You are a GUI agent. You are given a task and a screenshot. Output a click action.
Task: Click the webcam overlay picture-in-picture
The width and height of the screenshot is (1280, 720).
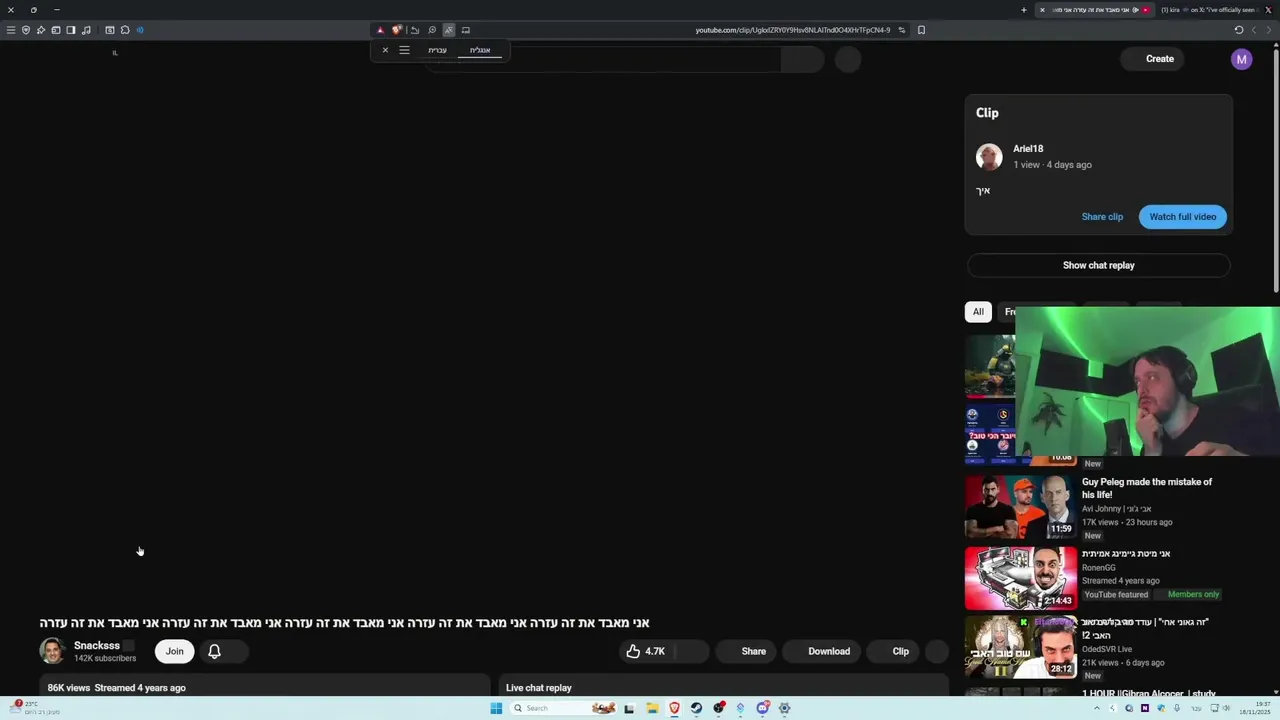pyautogui.click(x=1147, y=382)
